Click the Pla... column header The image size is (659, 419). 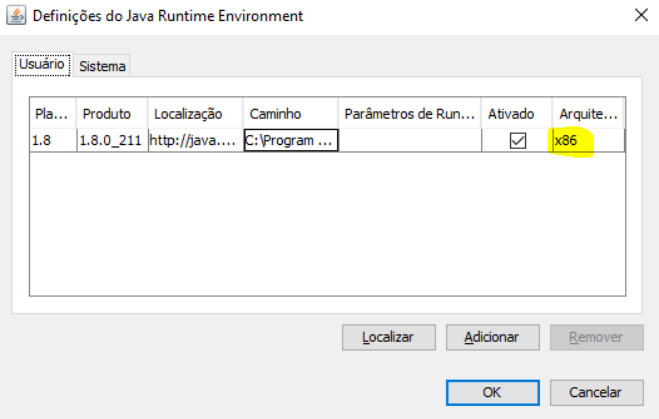53,113
